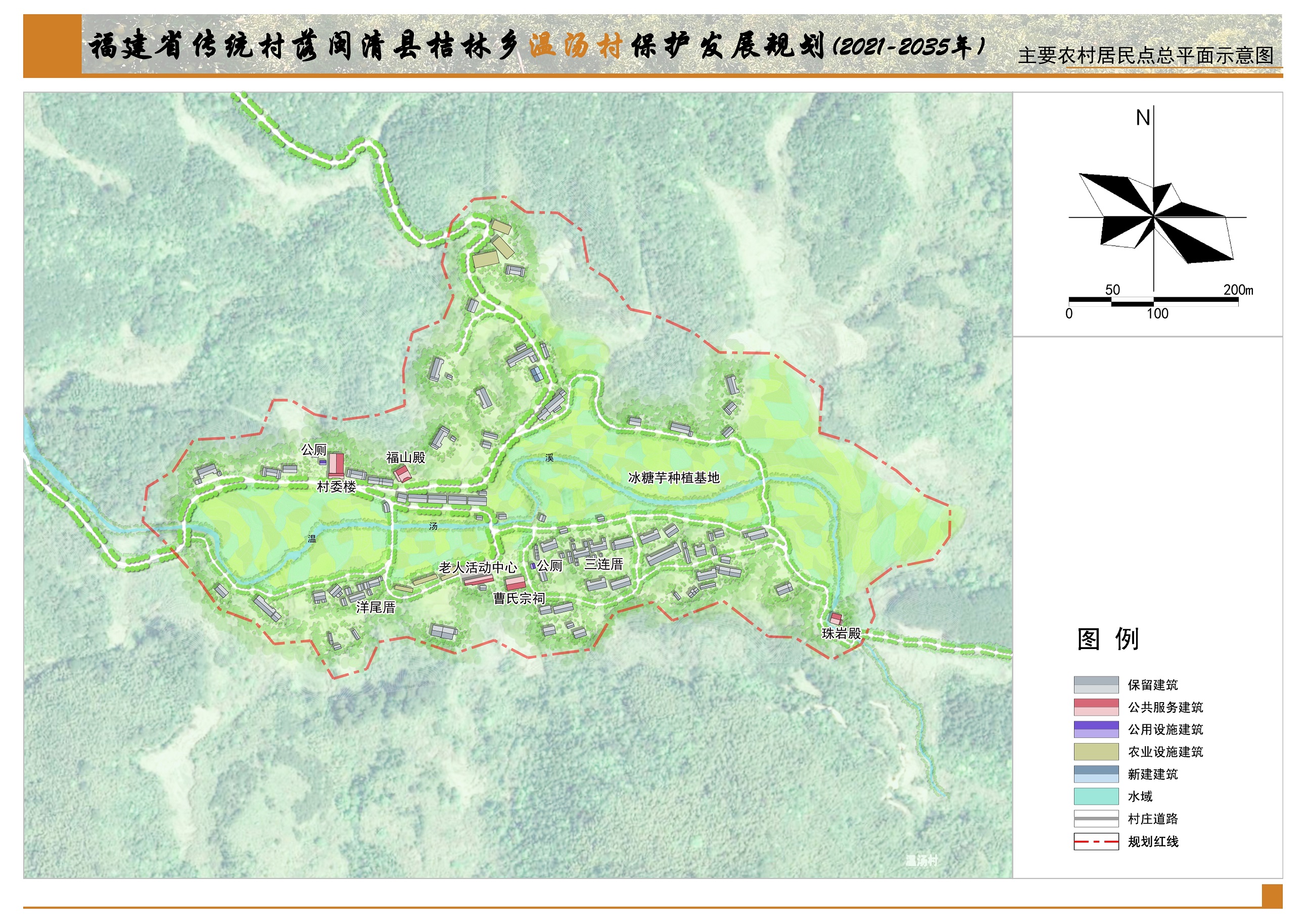Click the 水域 cyan legend swatch
Screen dimensions: 1307x924
[1096, 796]
